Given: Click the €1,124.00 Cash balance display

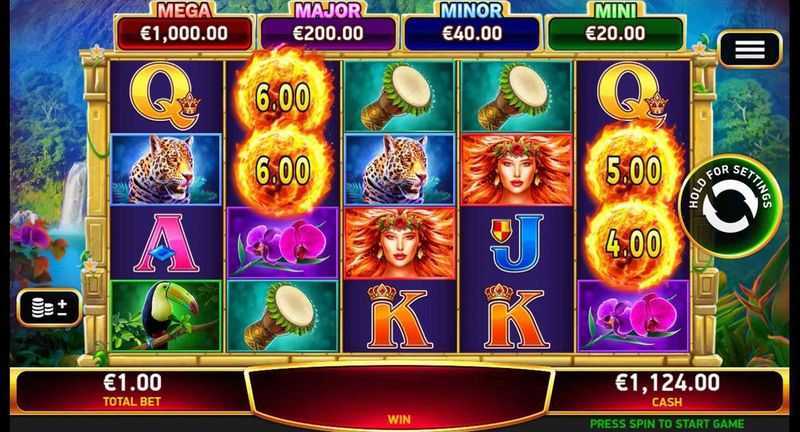Looking at the screenshot, I should [667, 390].
